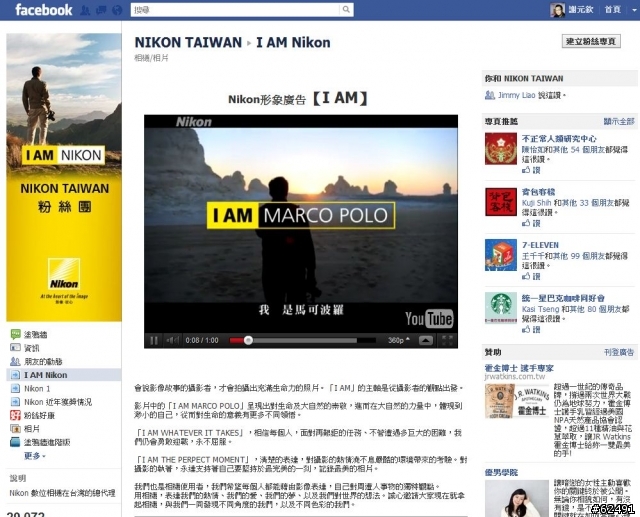
Task: Open the user profile picture in top bar
Action: (557, 10)
